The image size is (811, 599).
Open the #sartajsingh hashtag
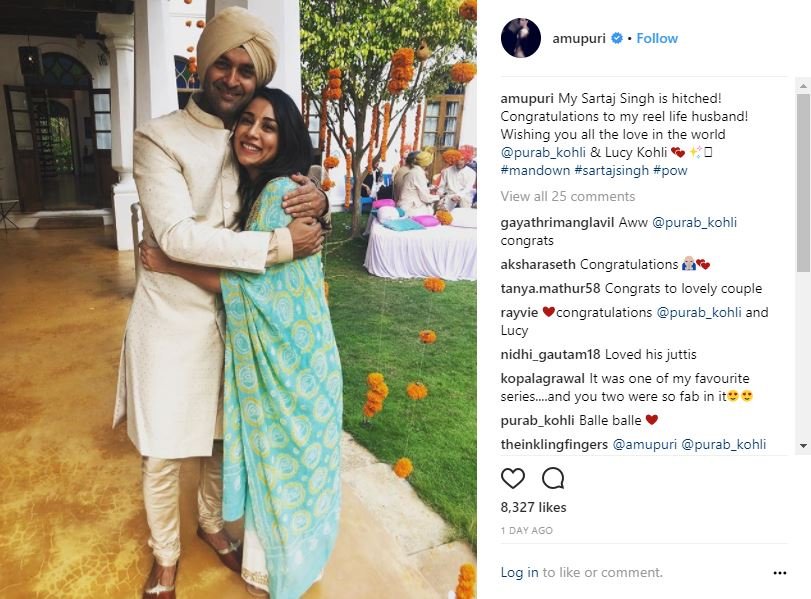pyautogui.click(x=611, y=170)
